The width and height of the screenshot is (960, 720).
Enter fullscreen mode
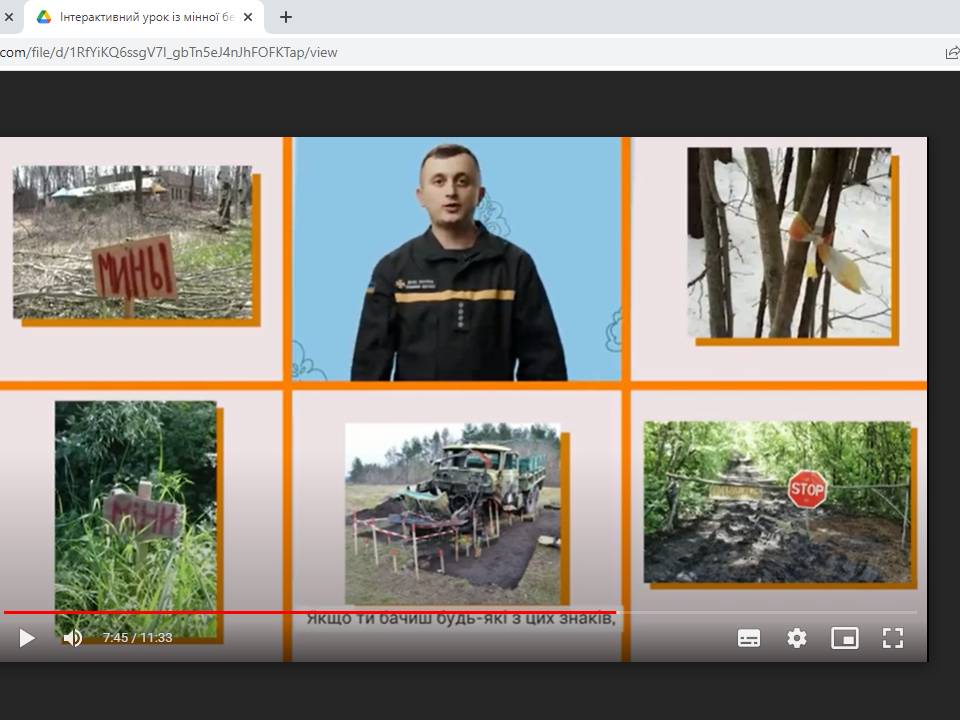pos(893,638)
